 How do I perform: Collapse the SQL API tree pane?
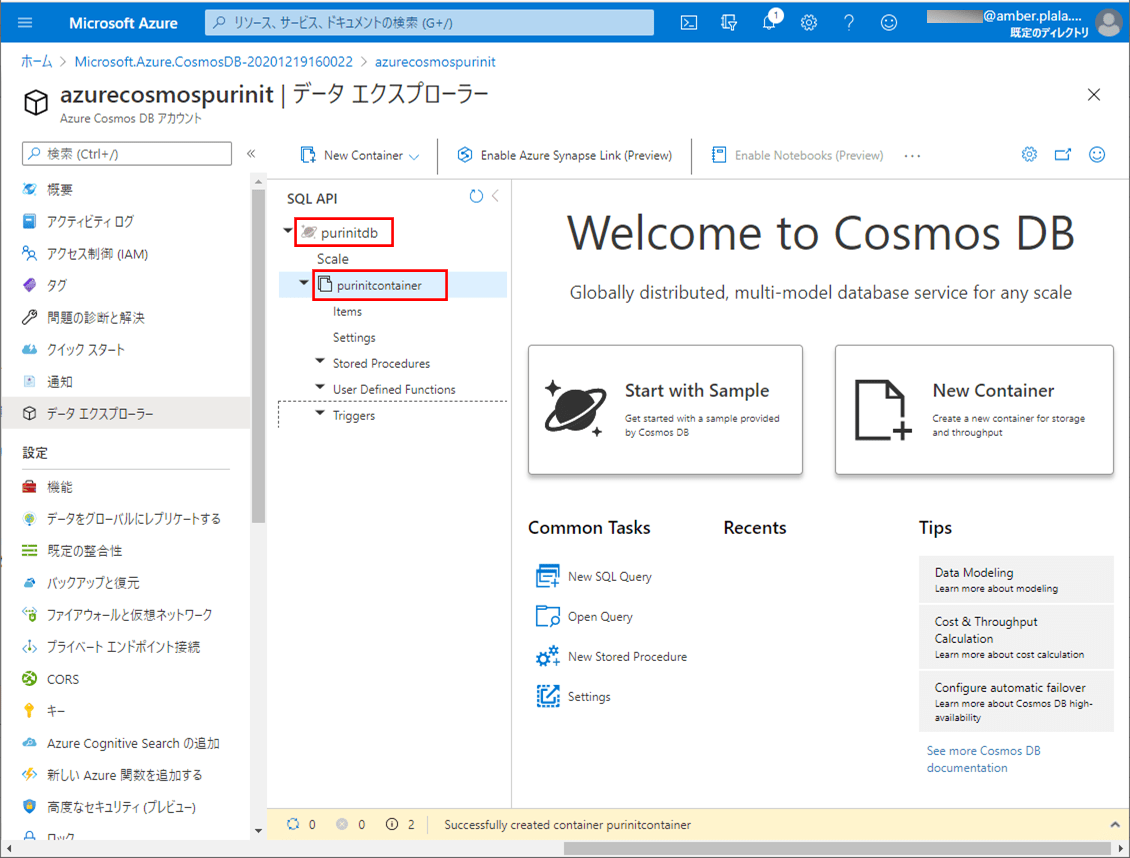pyautogui.click(x=495, y=196)
